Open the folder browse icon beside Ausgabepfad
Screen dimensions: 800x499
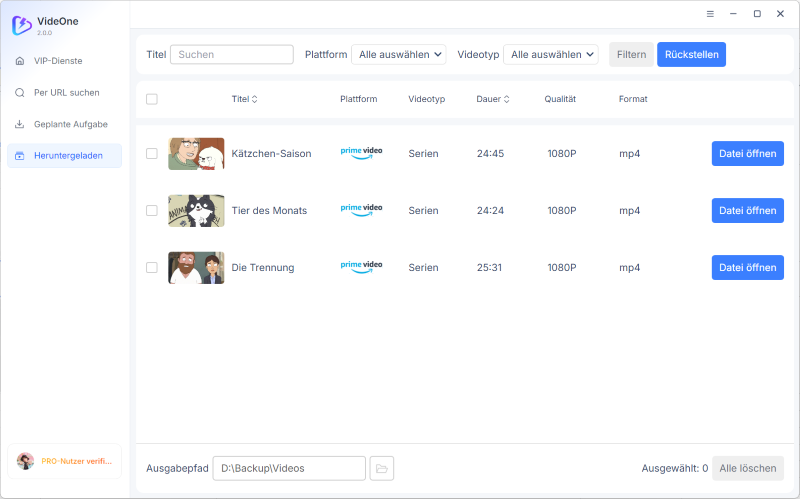point(382,468)
